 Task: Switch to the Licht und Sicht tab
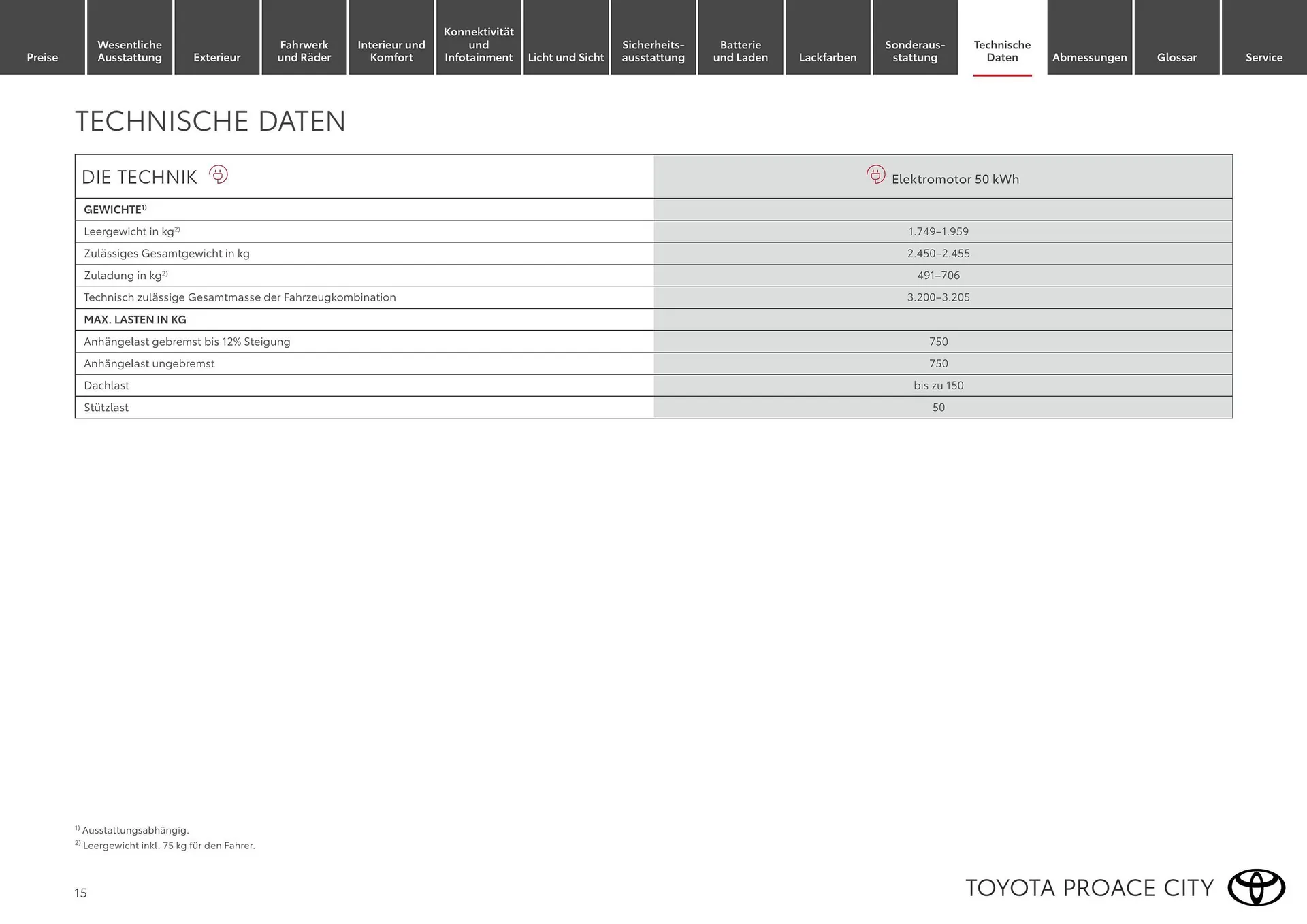tap(566, 57)
